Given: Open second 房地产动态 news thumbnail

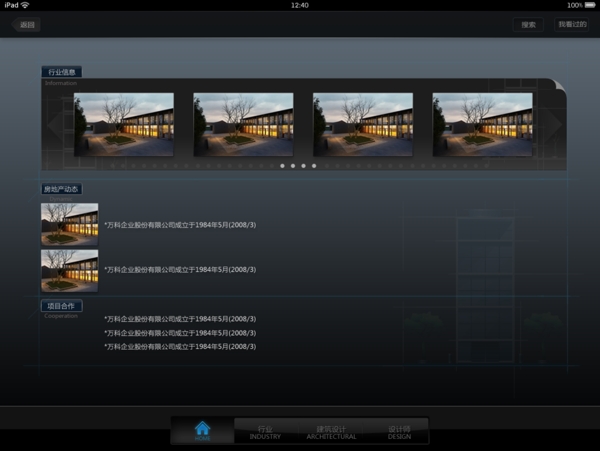Looking at the screenshot, I should click(70, 271).
